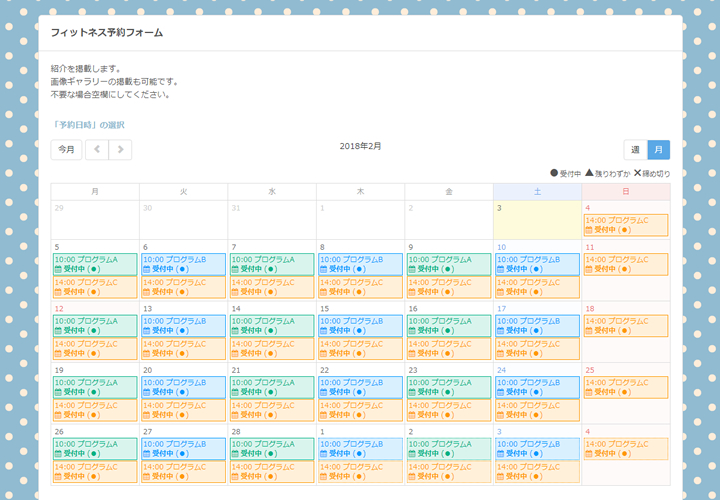Screen dimensions: 720x500
Task: Switch to 月 (month) view
Action: point(659,150)
